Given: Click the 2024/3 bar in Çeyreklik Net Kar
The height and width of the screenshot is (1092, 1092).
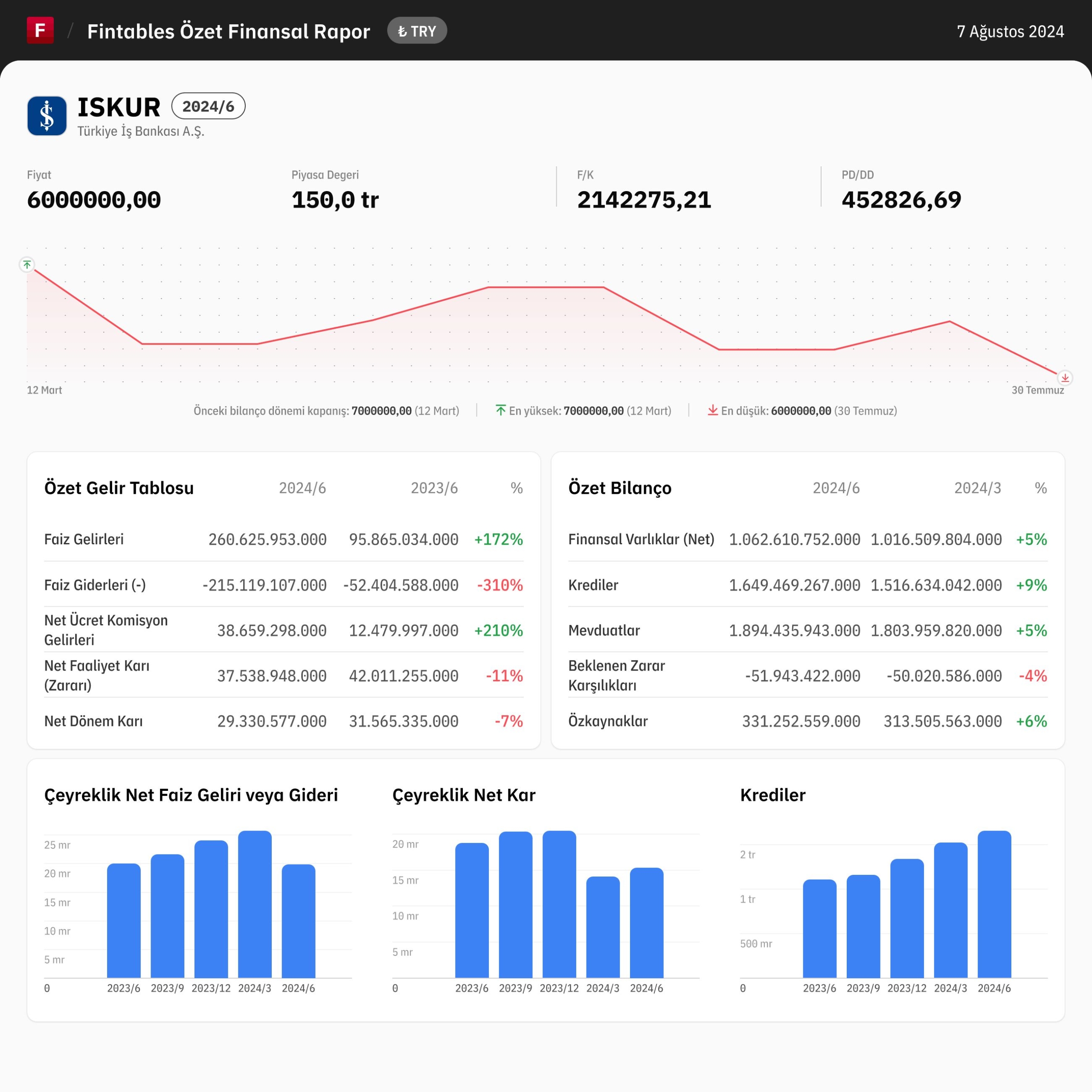Looking at the screenshot, I should pyautogui.click(x=603, y=927).
